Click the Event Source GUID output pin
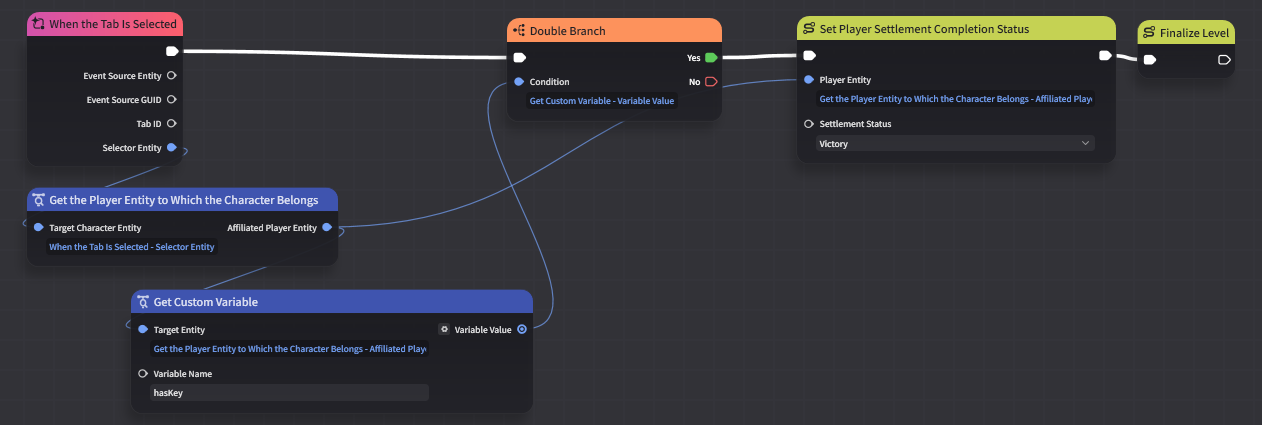1262x425 pixels. coord(172,99)
